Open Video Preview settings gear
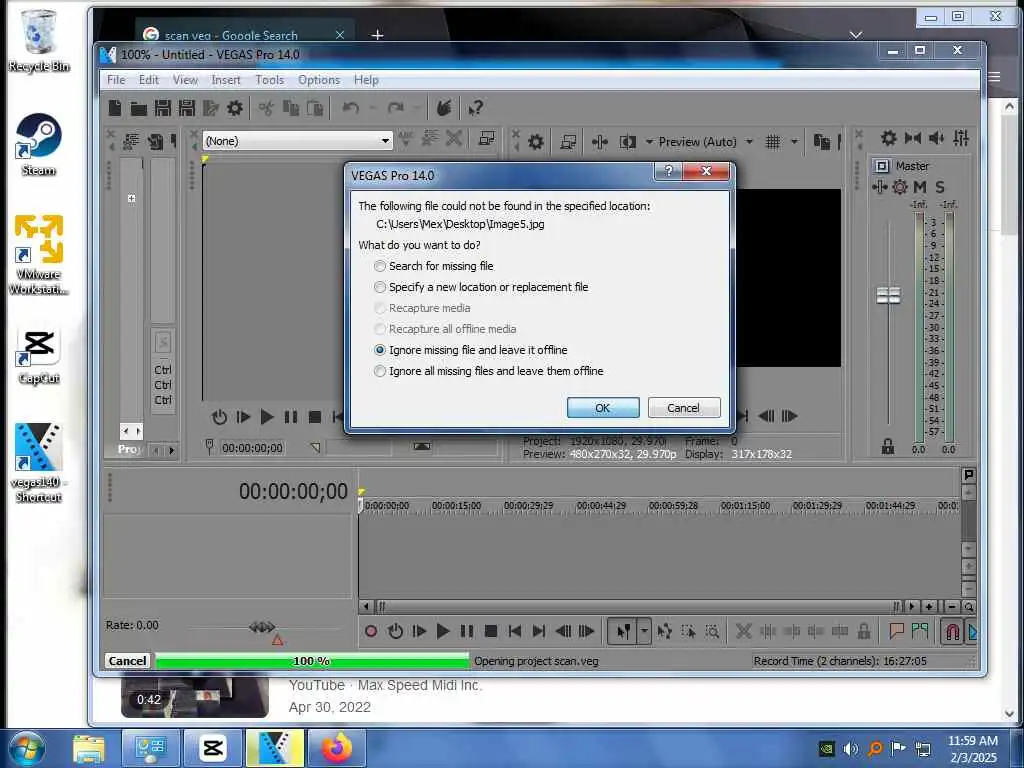The height and width of the screenshot is (768, 1024). [536, 141]
